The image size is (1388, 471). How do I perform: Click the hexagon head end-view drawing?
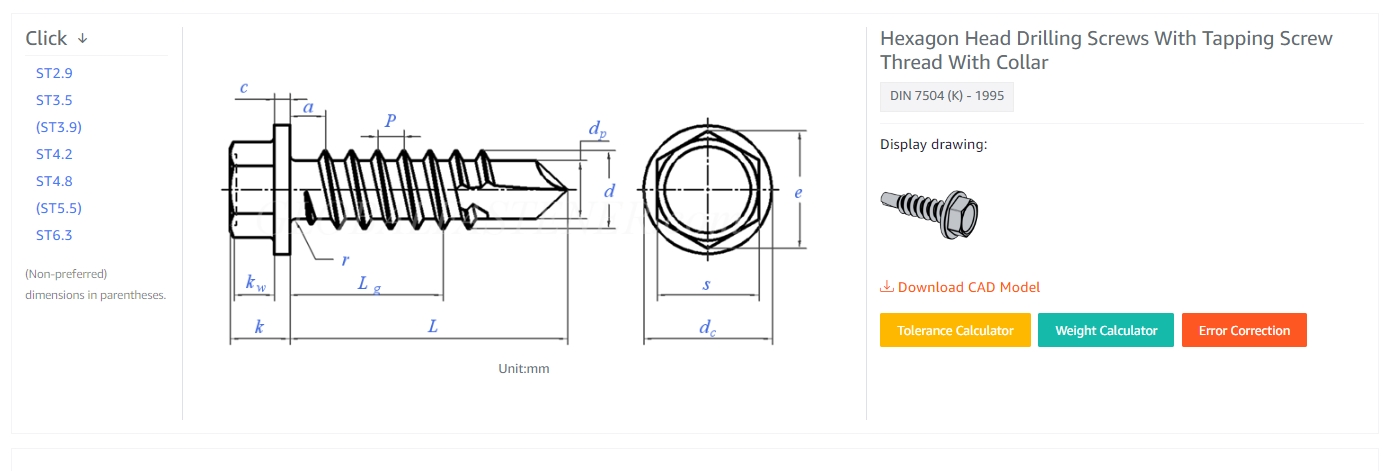point(707,190)
